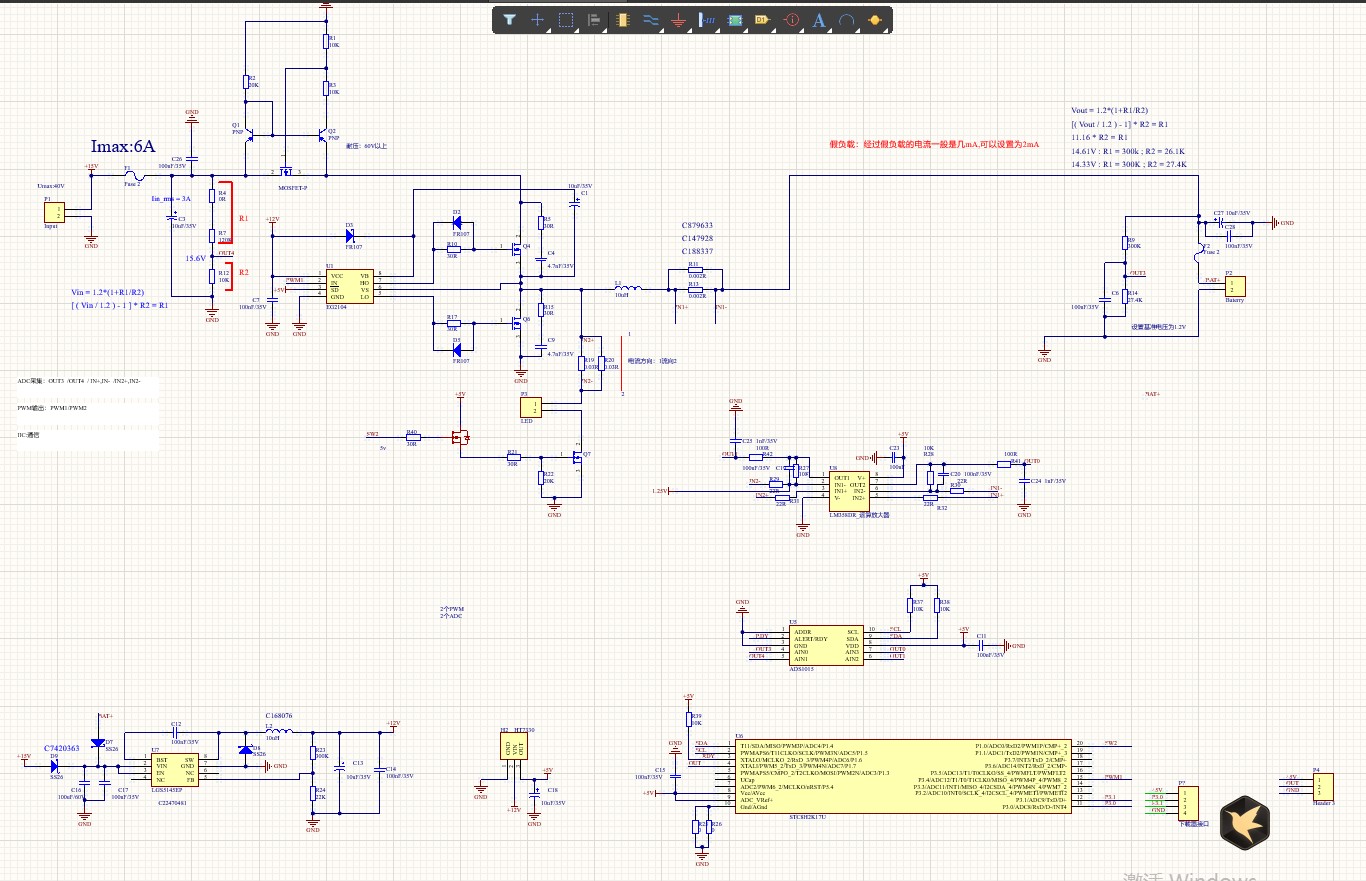Click the directive/parameter set info icon
The width and height of the screenshot is (1366, 881).
tap(791, 20)
